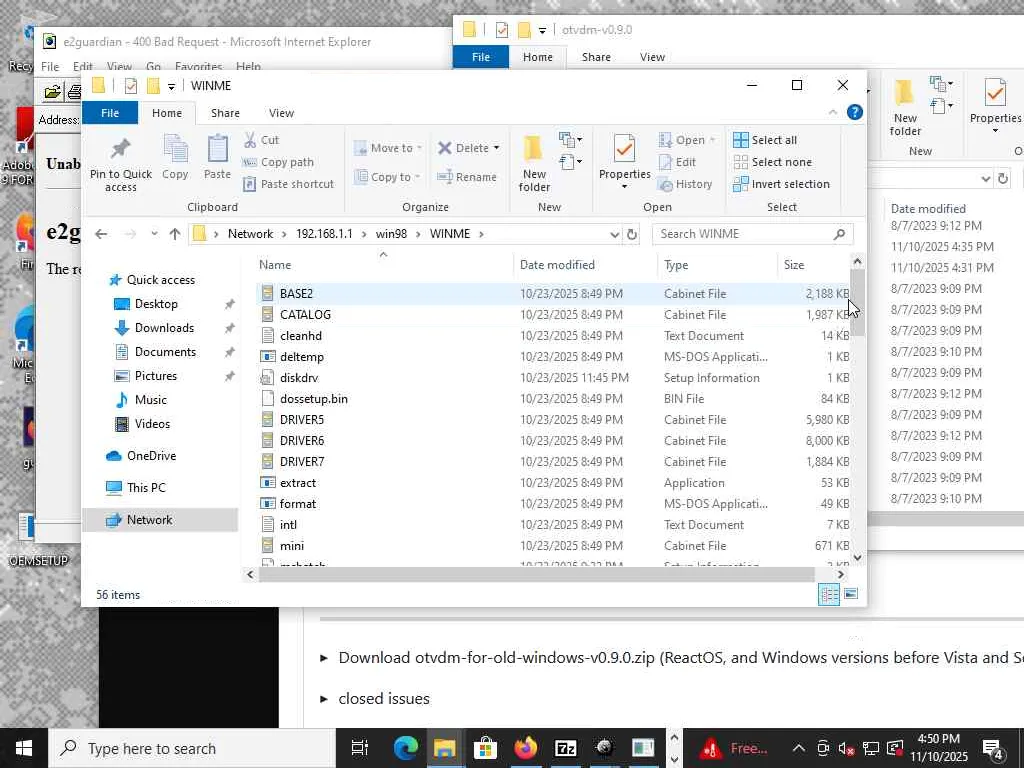Screen dimensions: 1024x768
Task: Click the Type here to search box
Action: 192,748
